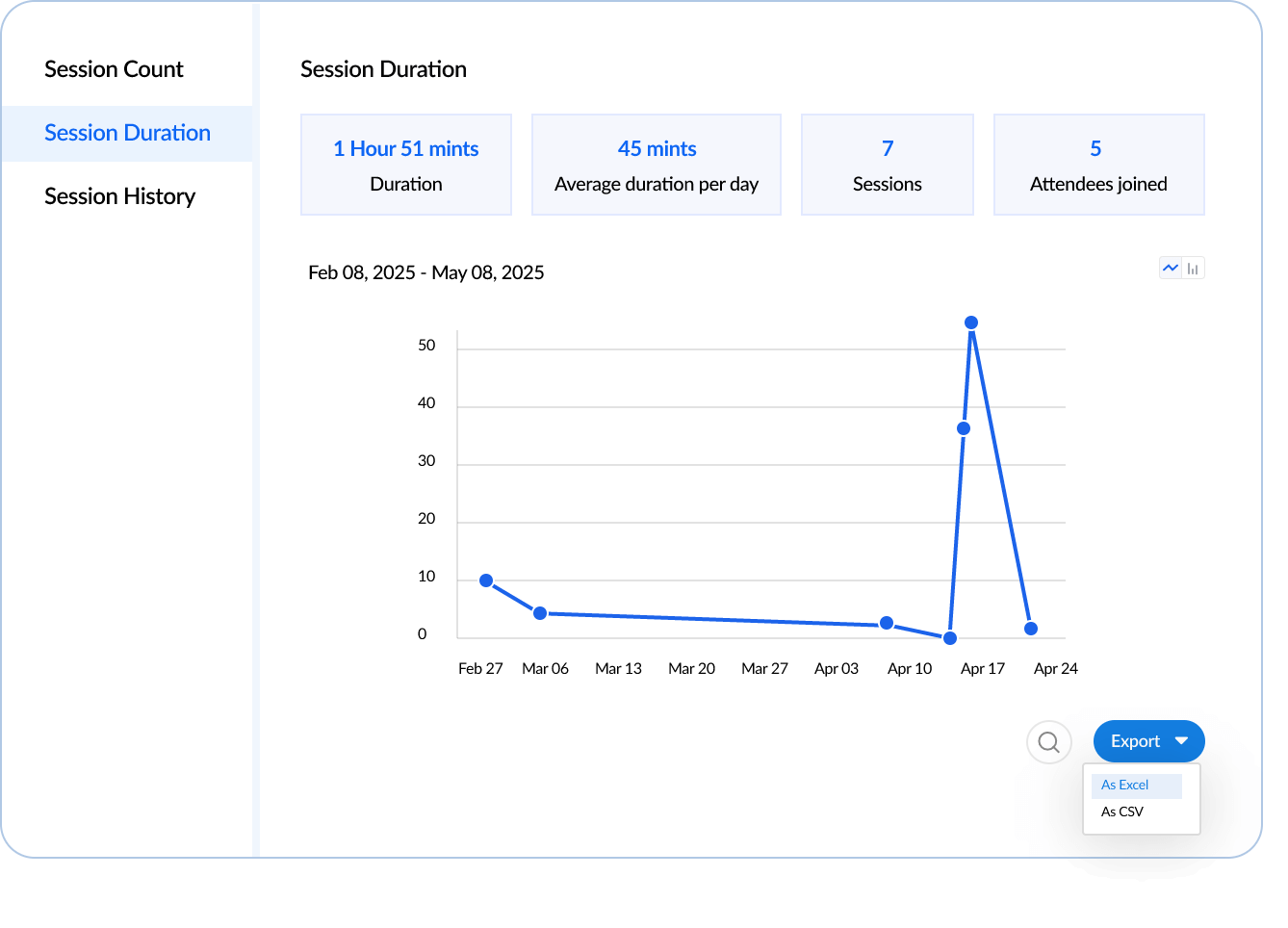
Task: Click the Feb 27 data point on chart
Action: point(484,580)
